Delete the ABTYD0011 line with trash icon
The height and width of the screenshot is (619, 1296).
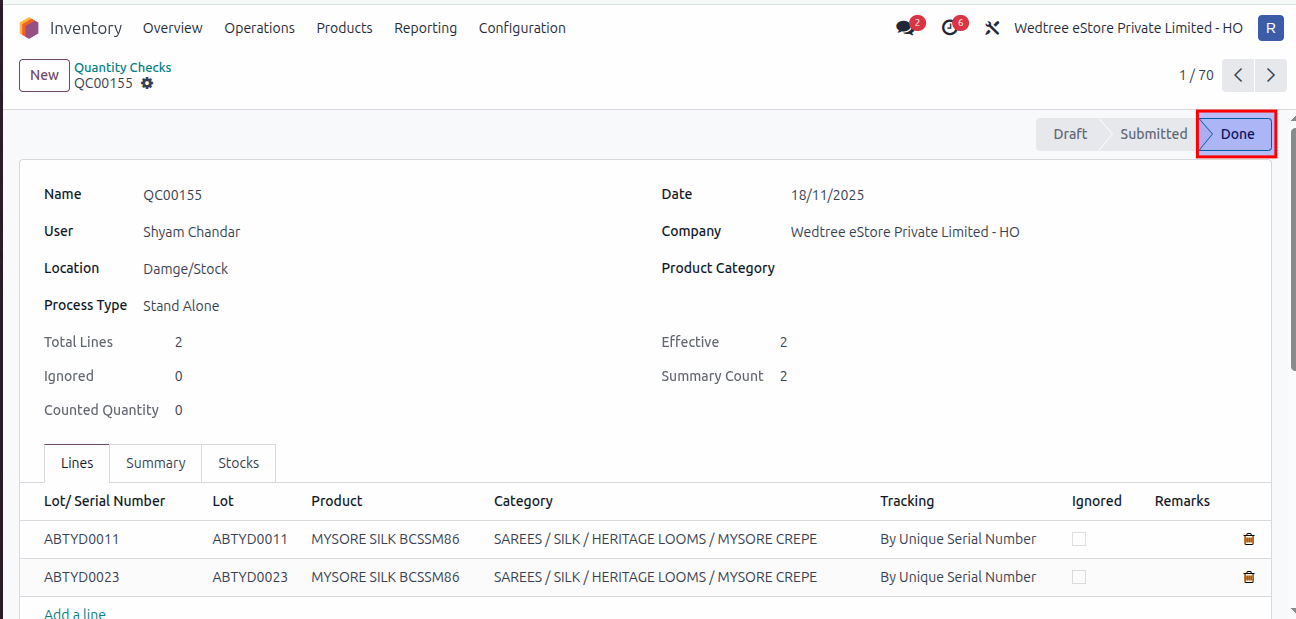tap(1248, 539)
